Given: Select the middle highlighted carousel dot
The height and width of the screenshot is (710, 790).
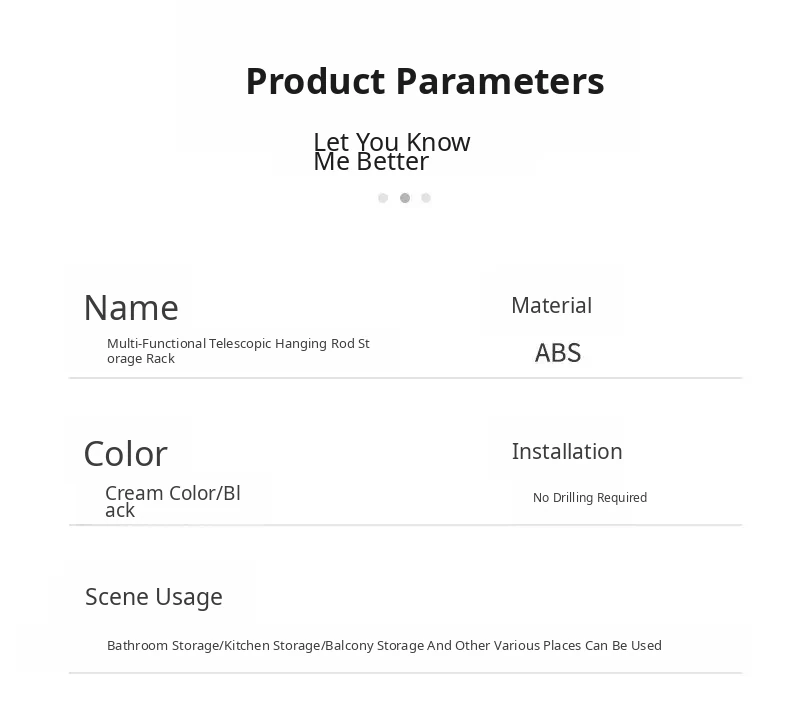Looking at the screenshot, I should coord(405,198).
